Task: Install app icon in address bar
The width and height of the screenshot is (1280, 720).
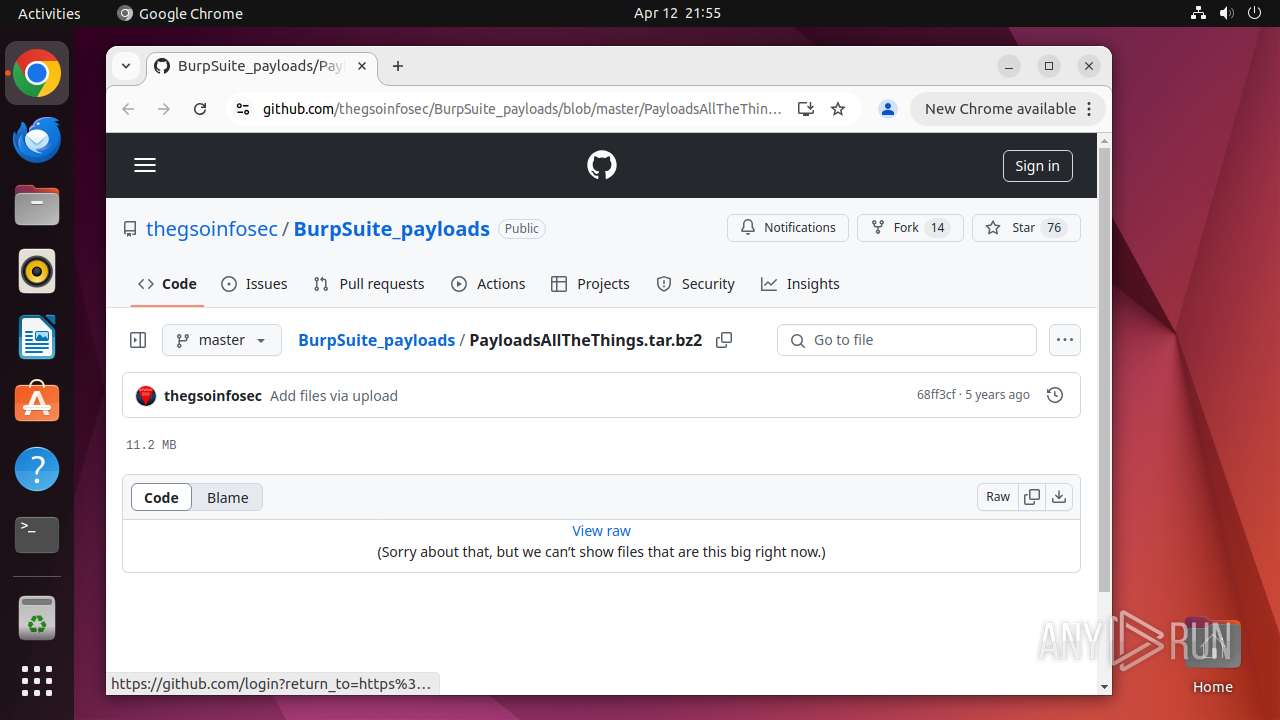Action: coord(806,109)
